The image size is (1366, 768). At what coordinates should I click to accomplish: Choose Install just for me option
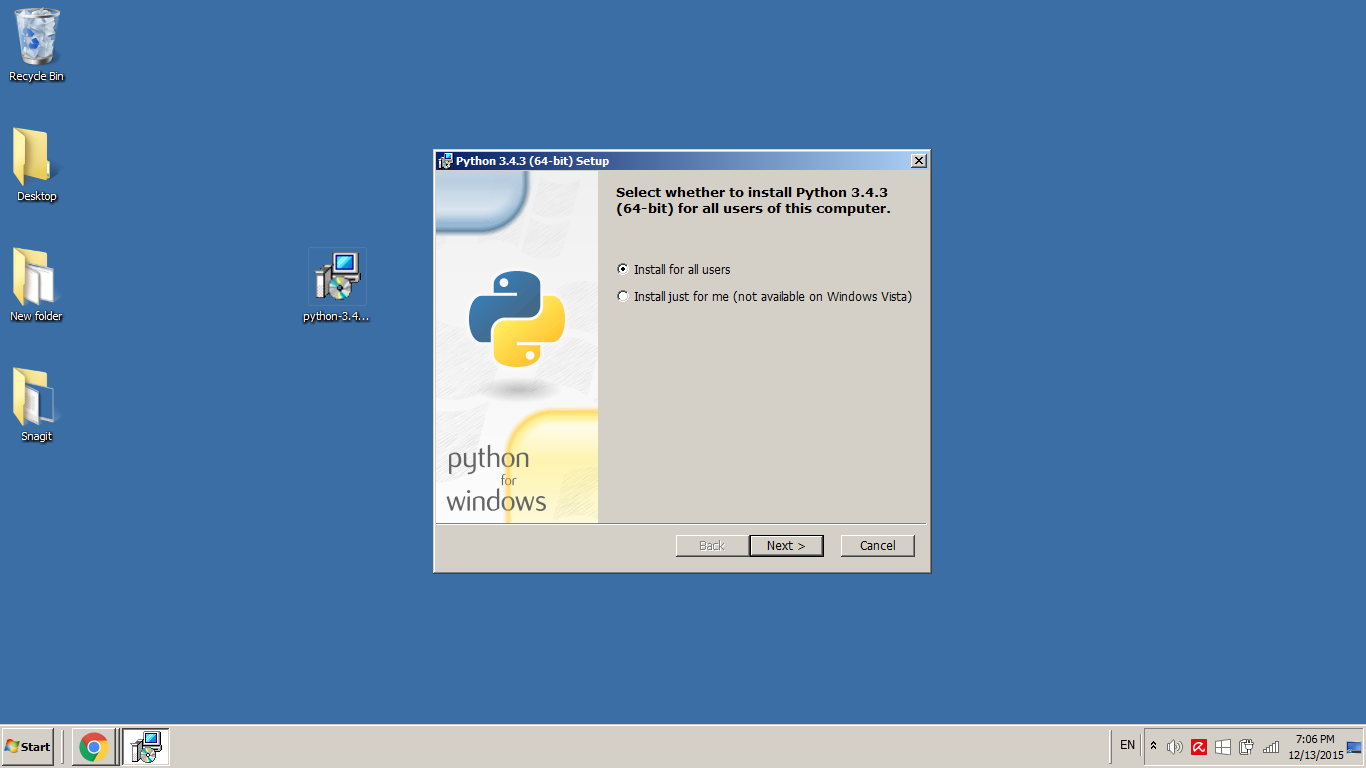[x=765, y=297]
